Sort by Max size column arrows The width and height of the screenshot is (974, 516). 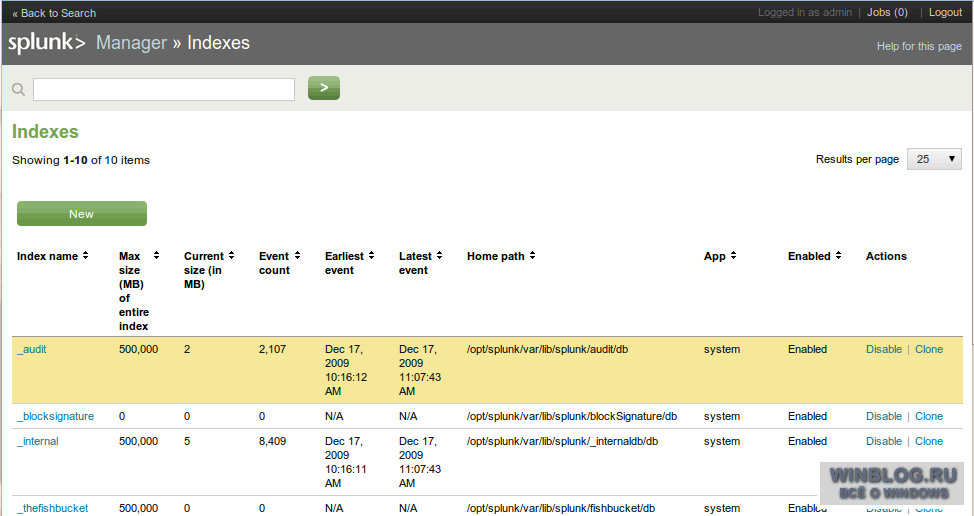[x=157, y=255]
